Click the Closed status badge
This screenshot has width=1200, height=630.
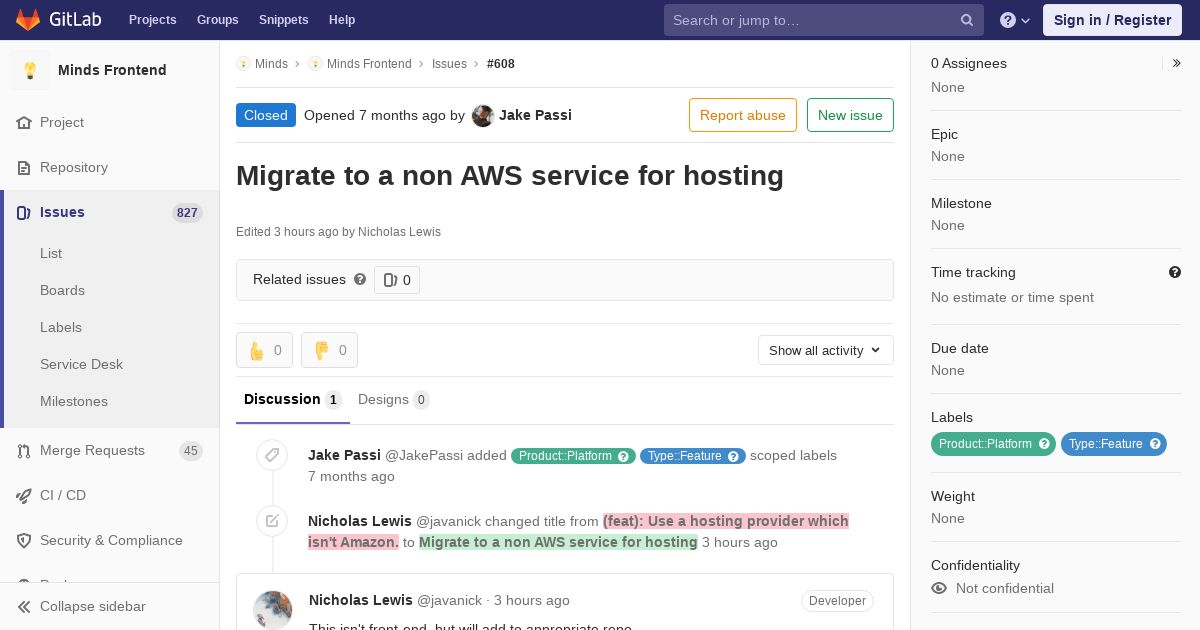pos(266,115)
